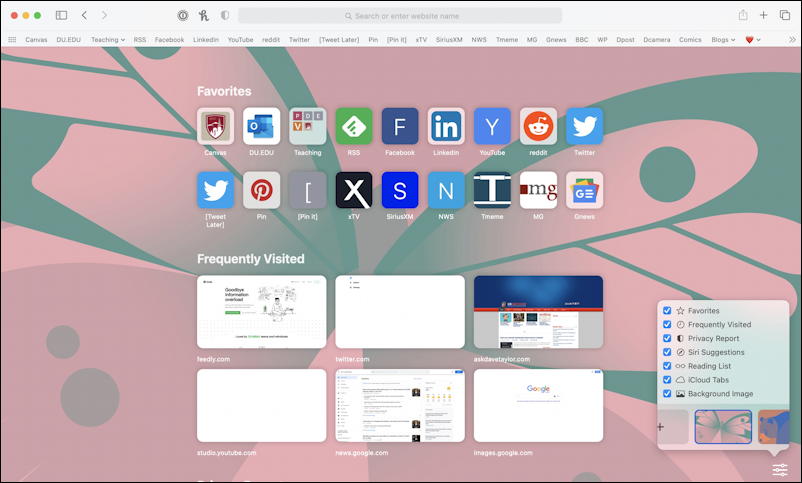Open the WP bookmark
The height and width of the screenshot is (483, 802).
tap(603, 39)
